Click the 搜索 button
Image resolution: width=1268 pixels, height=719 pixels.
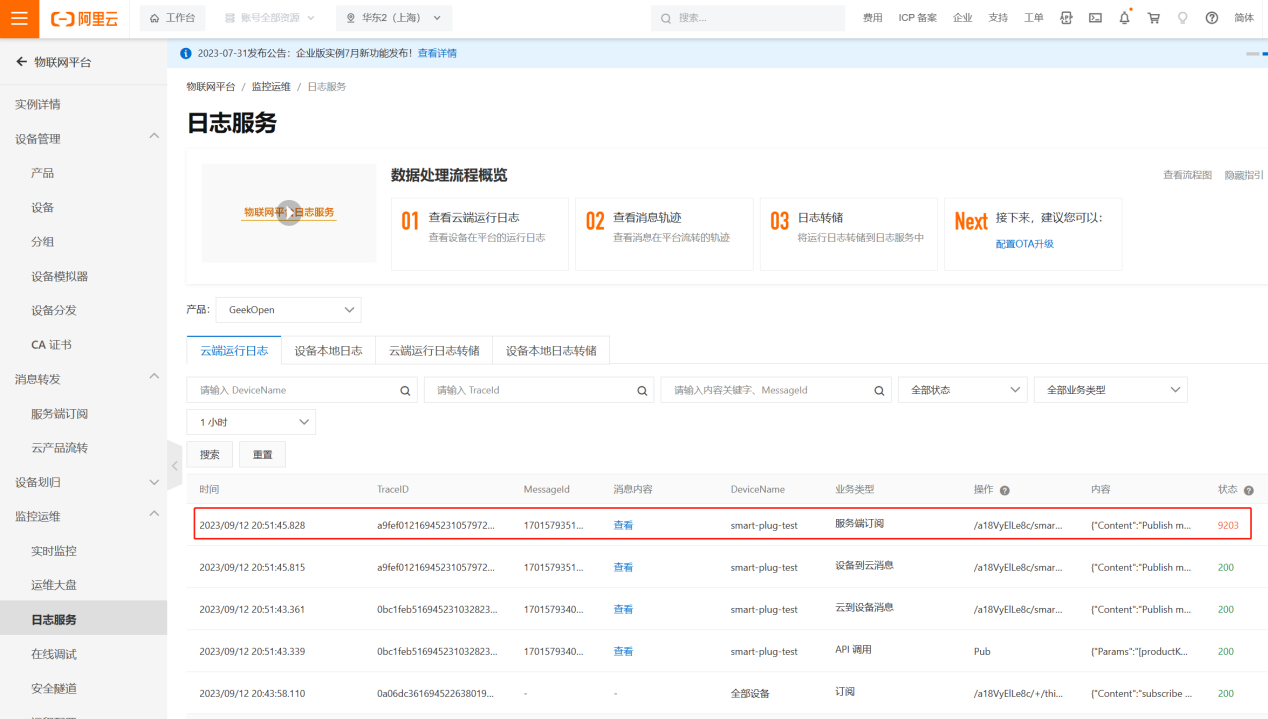click(x=210, y=454)
